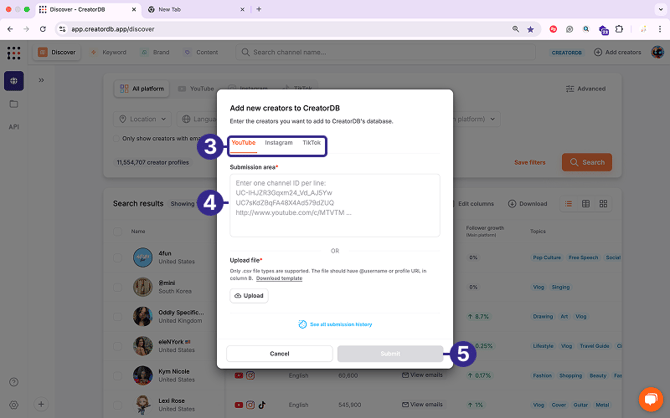Screen dimensions: 670x418
Task: Switch to the Keyword tab
Action: point(109,52)
